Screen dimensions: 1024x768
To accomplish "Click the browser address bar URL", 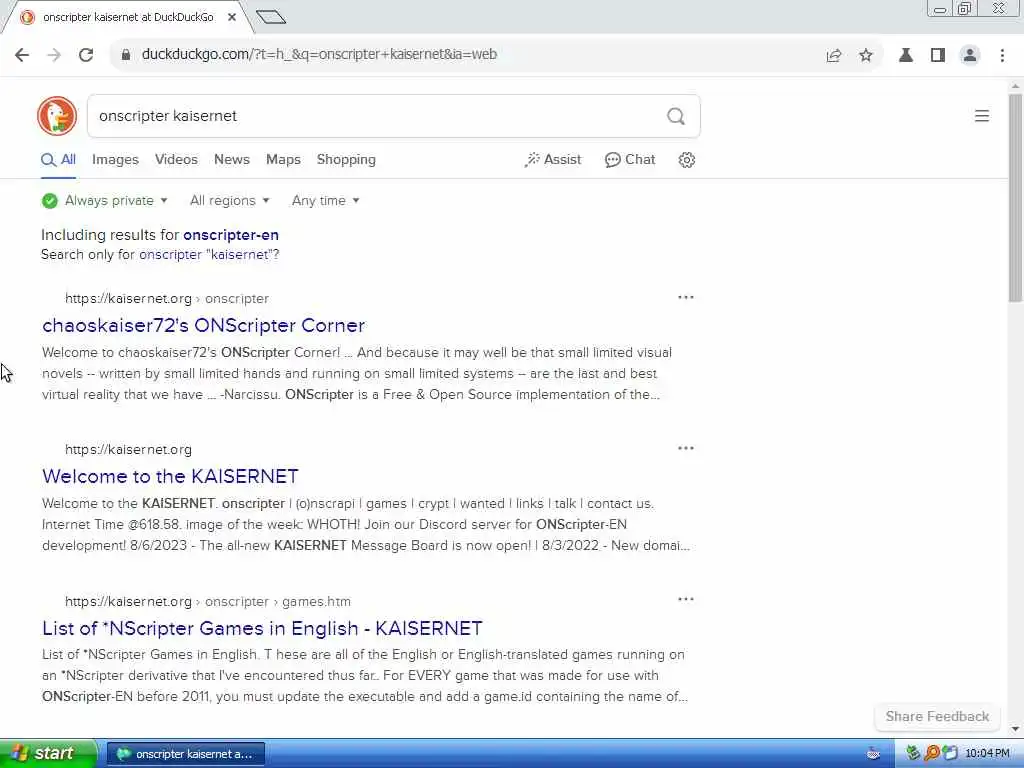I will point(319,55).
